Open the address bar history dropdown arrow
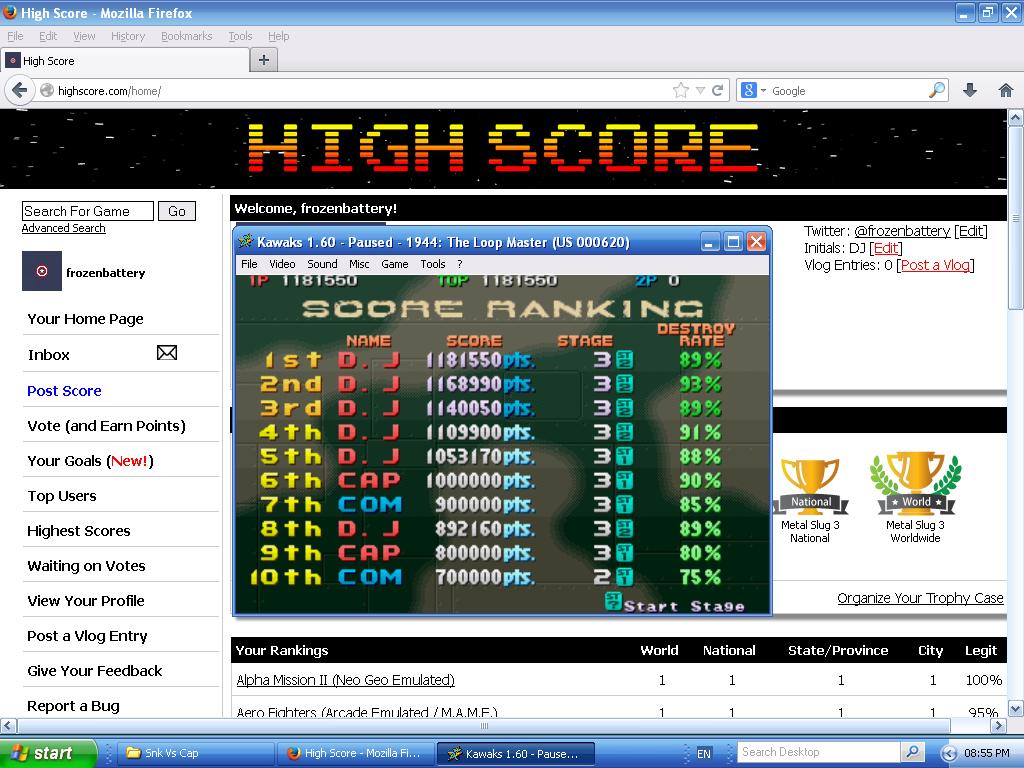Screen dimensions: 1024x768 pos(700,91)
